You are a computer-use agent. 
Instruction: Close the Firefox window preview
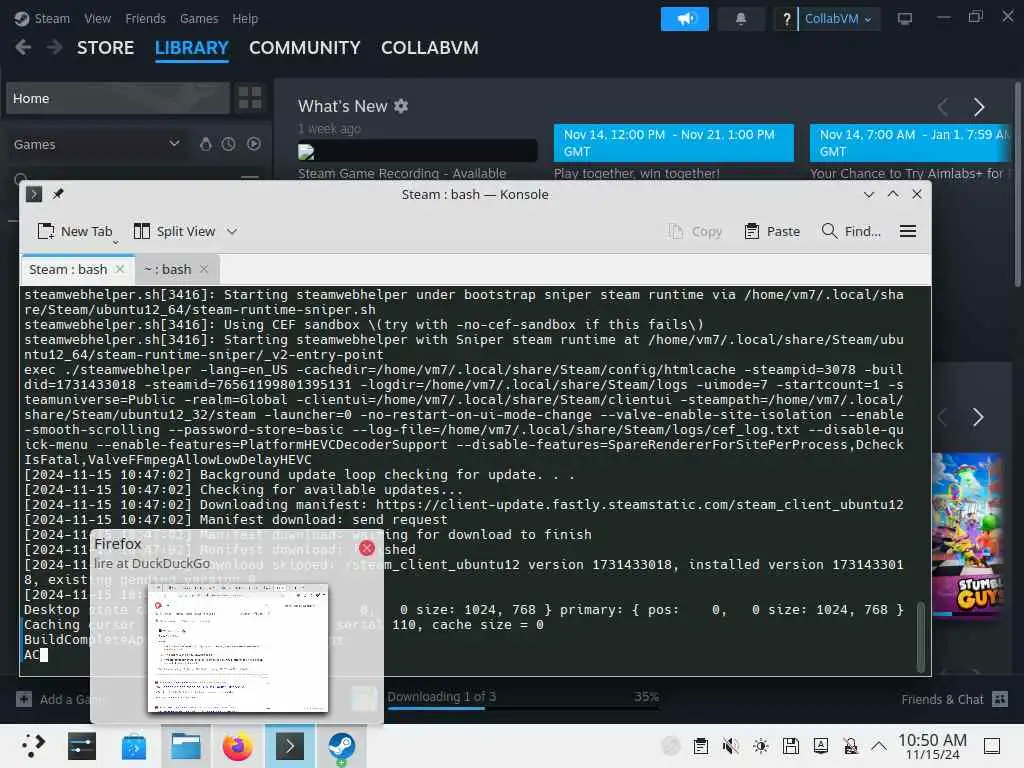coord(367,549)
